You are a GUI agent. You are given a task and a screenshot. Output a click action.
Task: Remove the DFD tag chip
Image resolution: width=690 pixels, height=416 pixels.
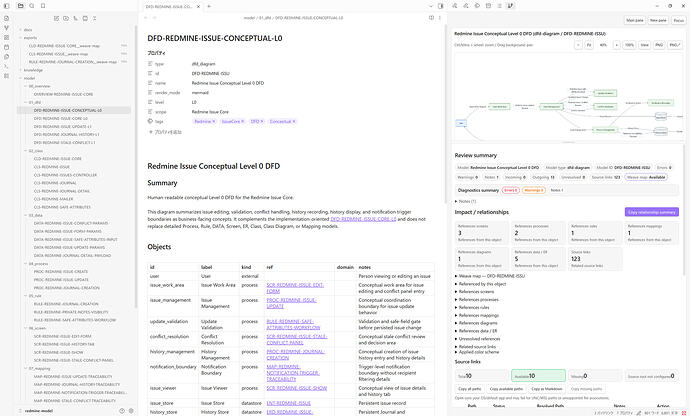click(x=262, y=121)
